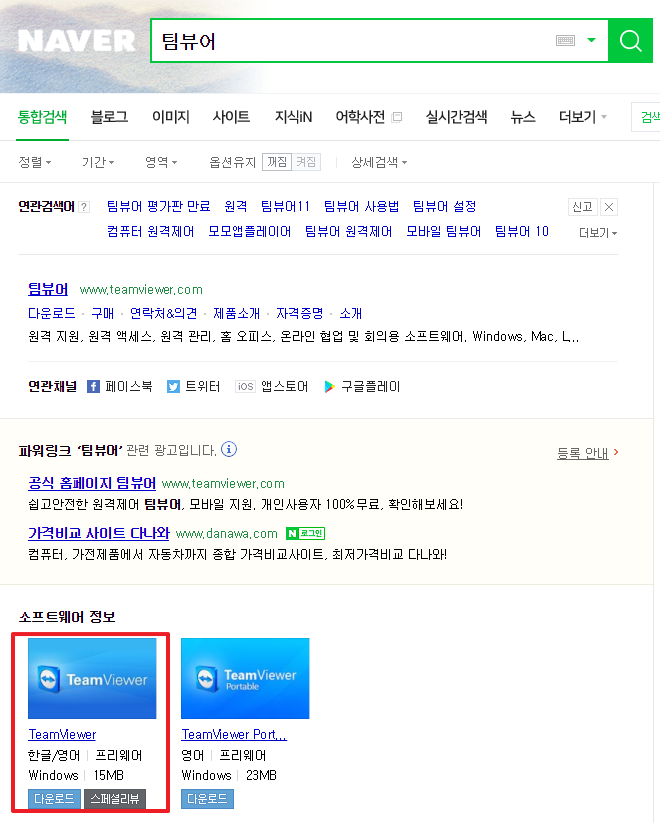The height and width of the screenshot is (823, 660).
Task: Click related search 팀뷰어11
Action: click(x=285, y=206)
